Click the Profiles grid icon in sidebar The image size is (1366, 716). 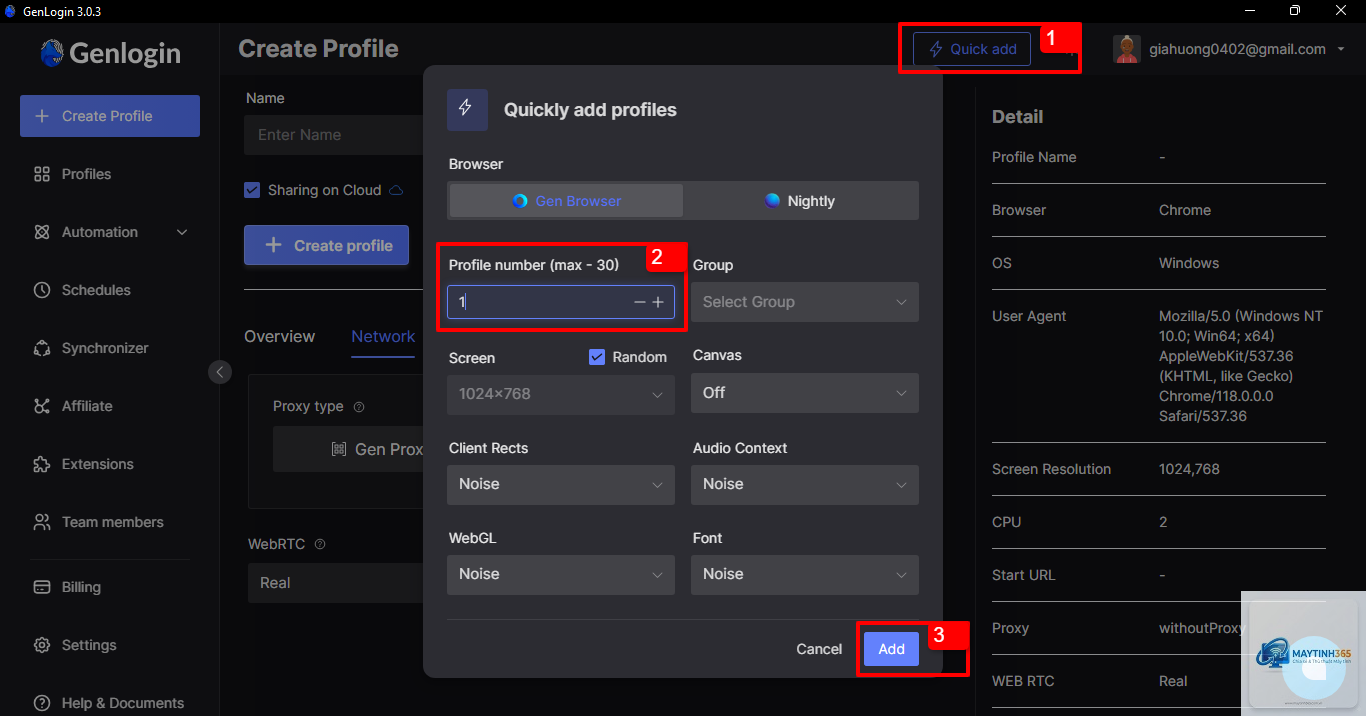(42, 174)
